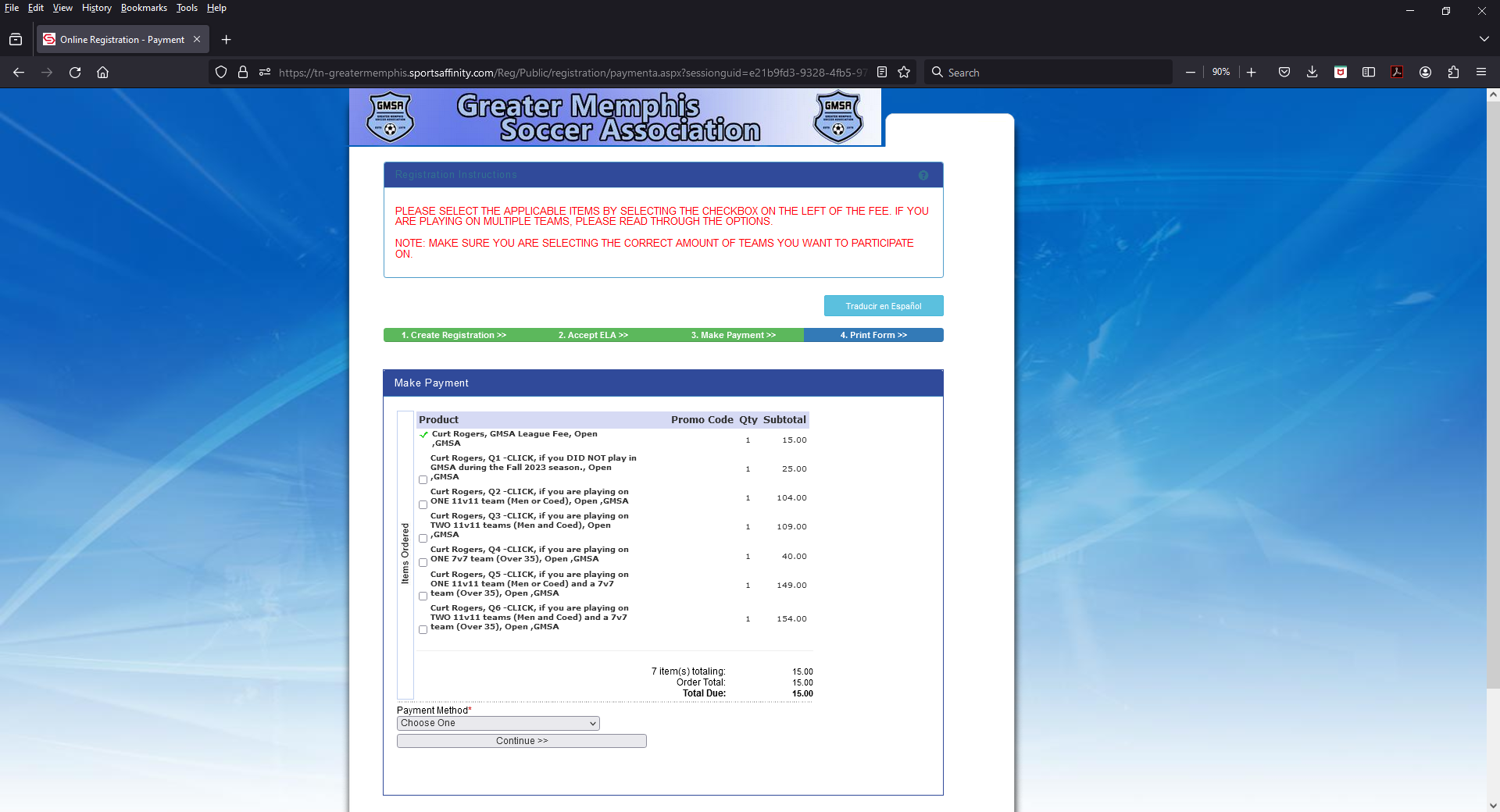This screenshot has height=812, width=1500.
Task: Click Curt Rogers GMSA League Fee row text
Action: (514, 439)
